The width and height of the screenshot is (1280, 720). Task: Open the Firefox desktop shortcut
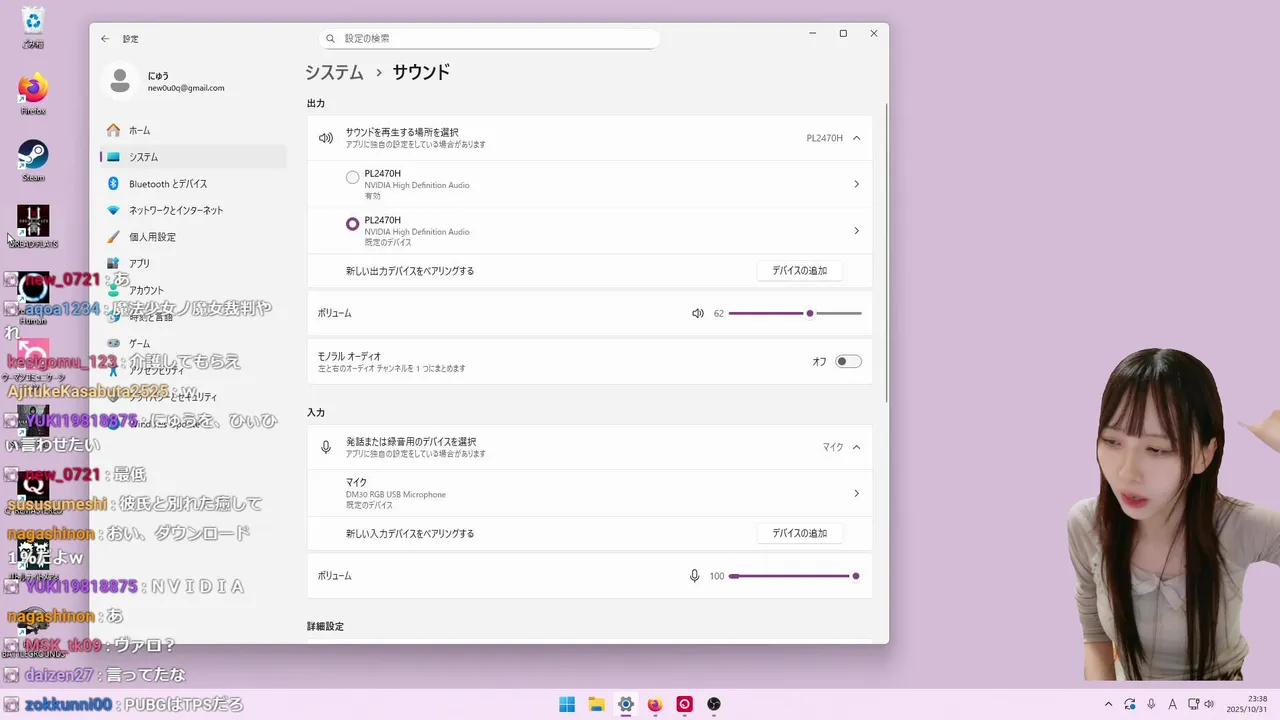(33, 93)
